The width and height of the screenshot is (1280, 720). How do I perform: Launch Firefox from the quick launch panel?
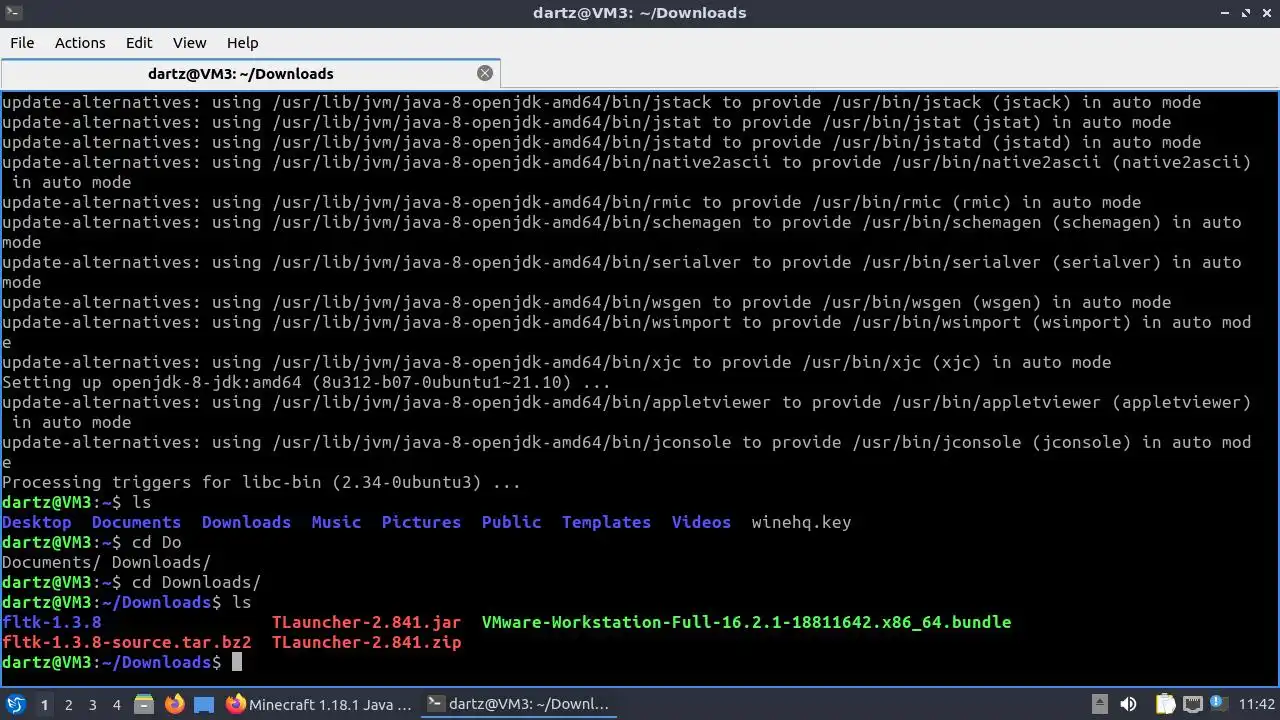174,705
